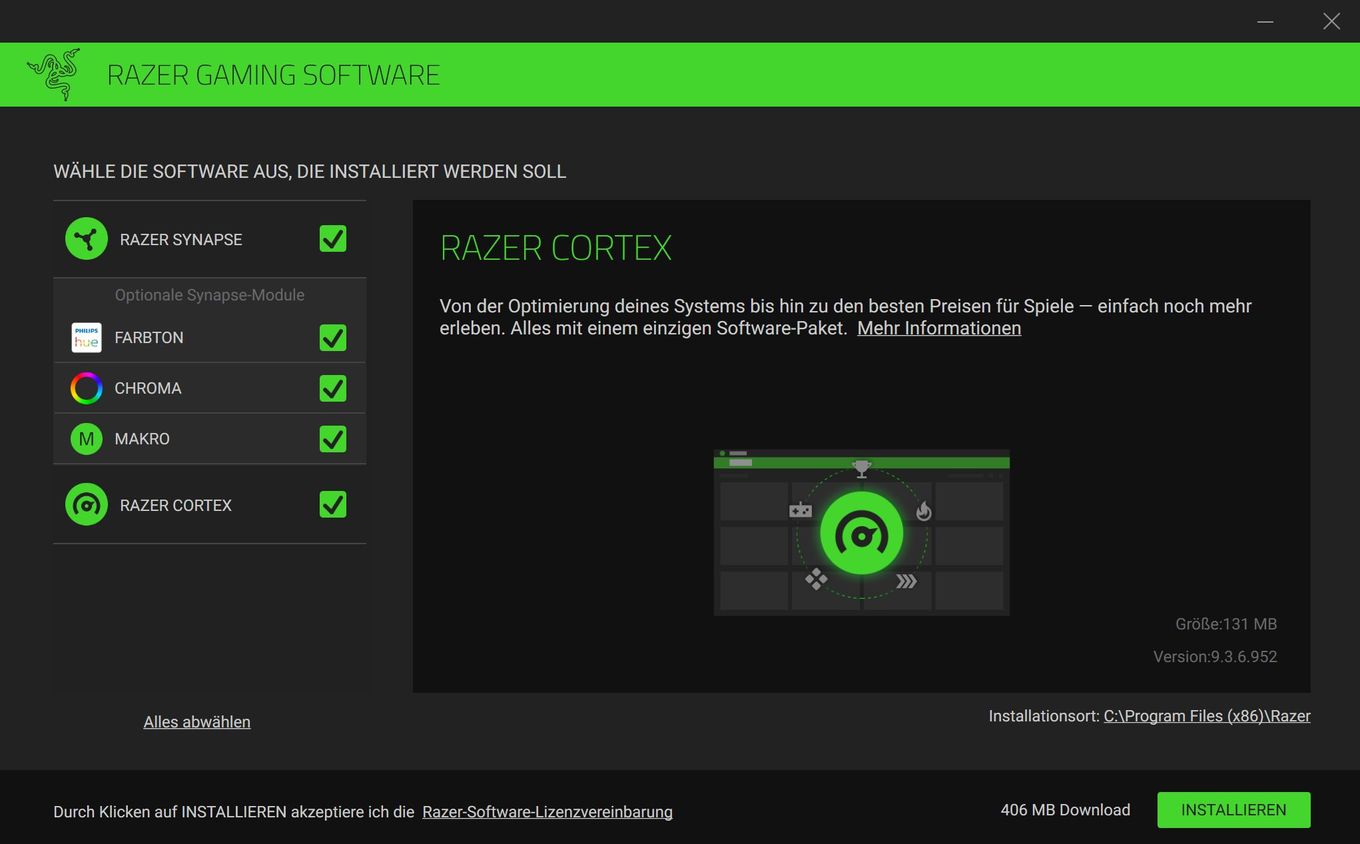Click the Razer Cortex list icon
The width and height of the screenshot is (1360, 844).
click(x=86, y=505)
